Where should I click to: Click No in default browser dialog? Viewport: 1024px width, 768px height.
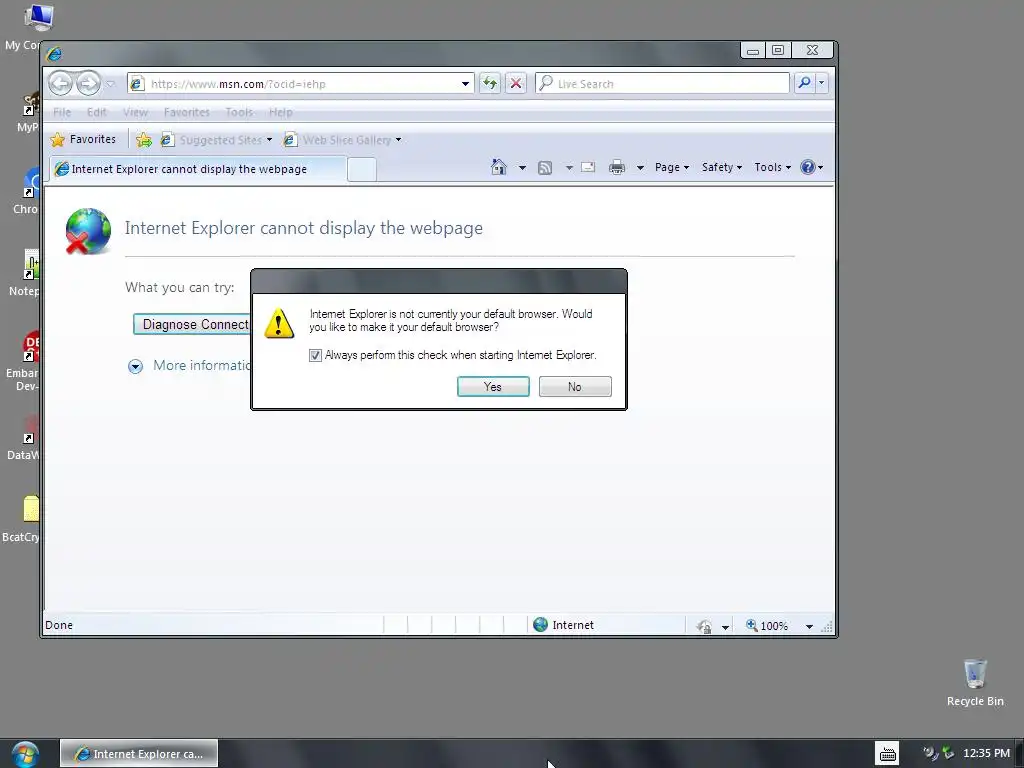point(575,387)
